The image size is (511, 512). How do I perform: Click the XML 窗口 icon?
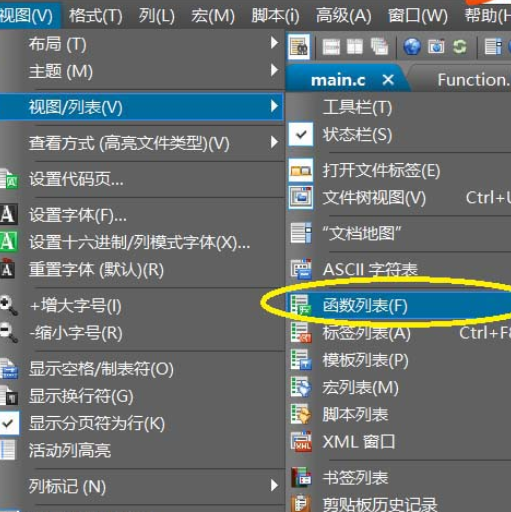coord(301,441)
